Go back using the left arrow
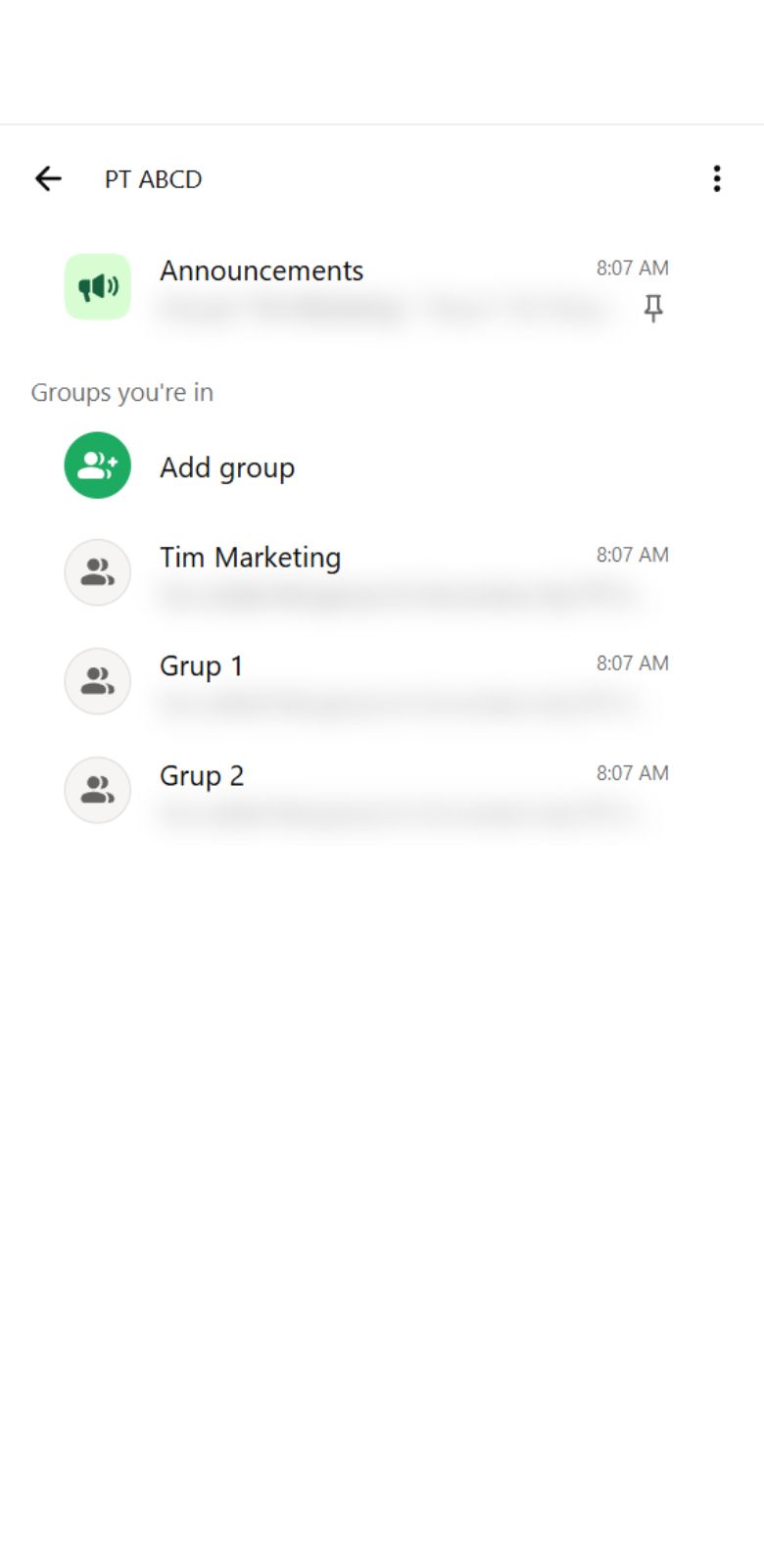This screenshot has width=764, height=1568. coord(48,178)
